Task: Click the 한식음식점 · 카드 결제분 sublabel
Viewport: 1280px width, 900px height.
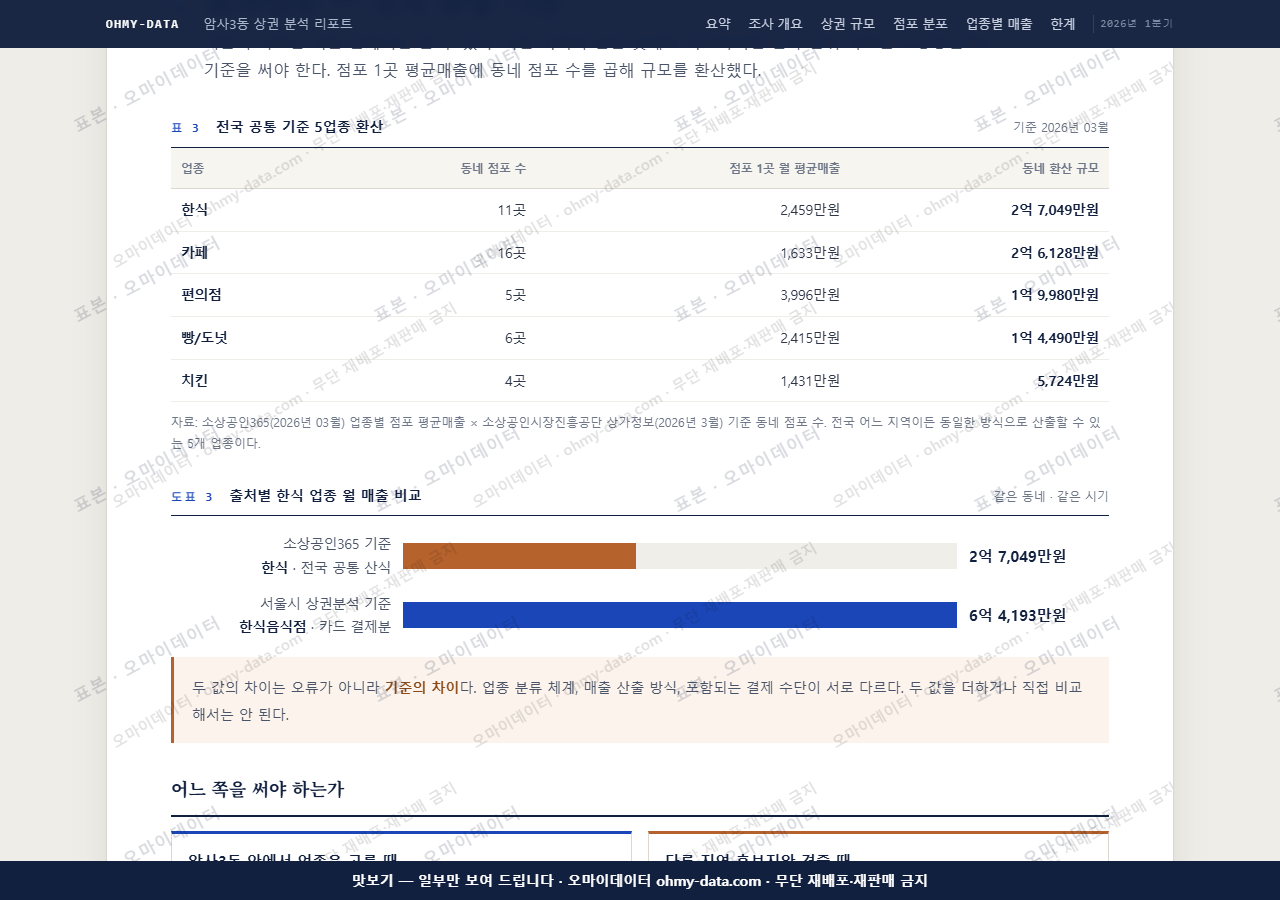Action: tap(315, 627)
